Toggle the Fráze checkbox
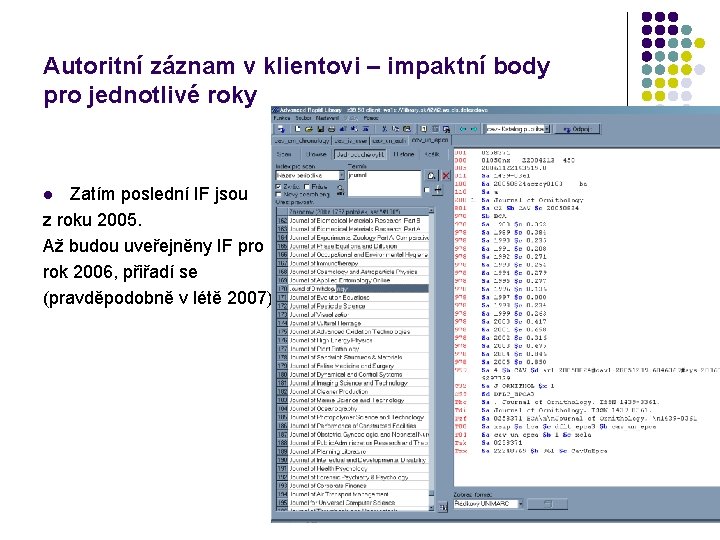The width and height of the screenshot is (720, 540). pos(307,187)
